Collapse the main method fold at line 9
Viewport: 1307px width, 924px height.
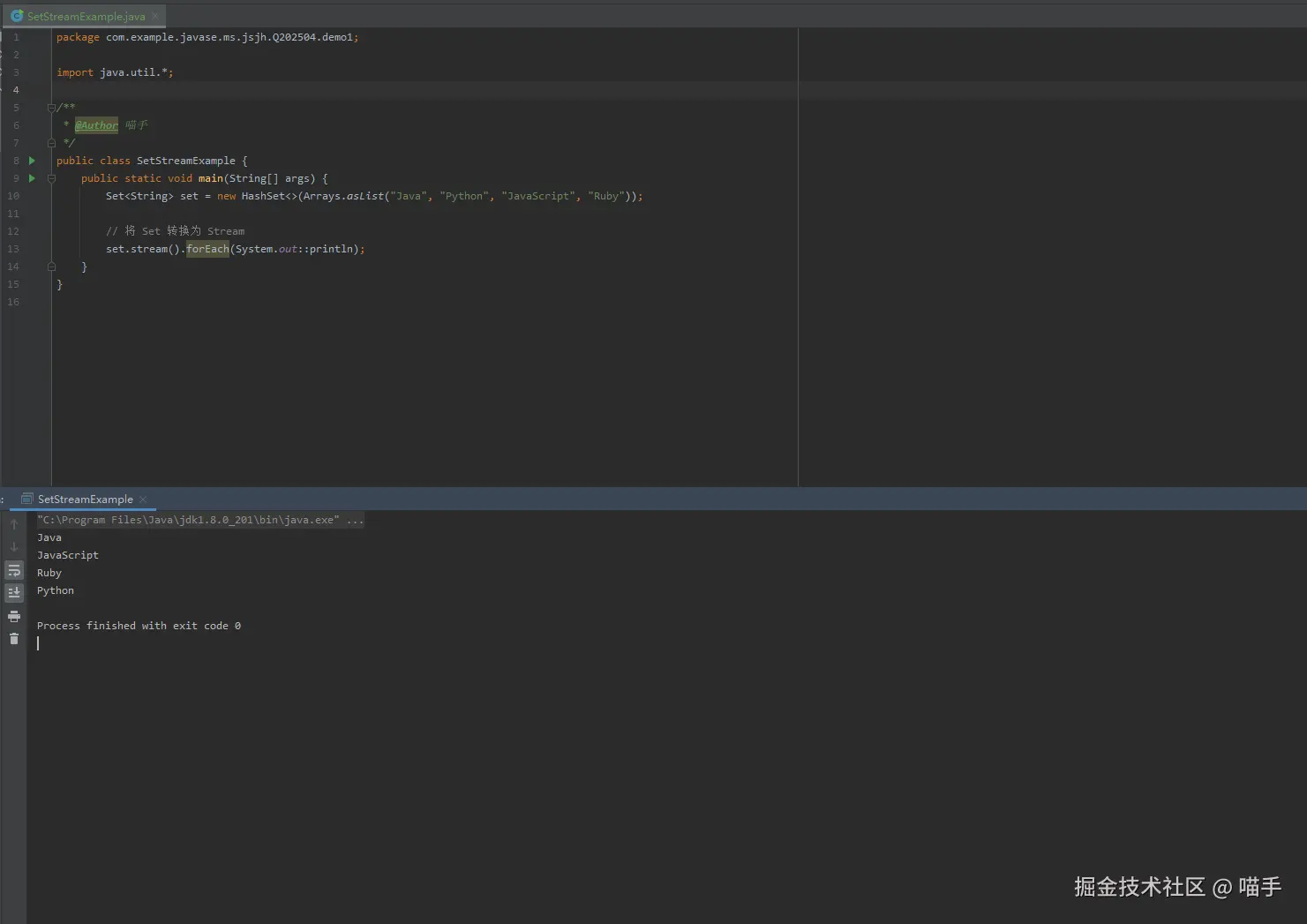tap(51, 178)
